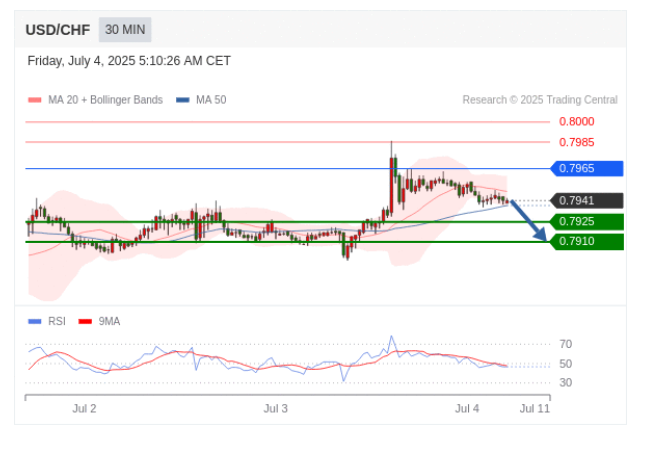Click the 0.7985 resistance level label

click(x=576, y=142)
